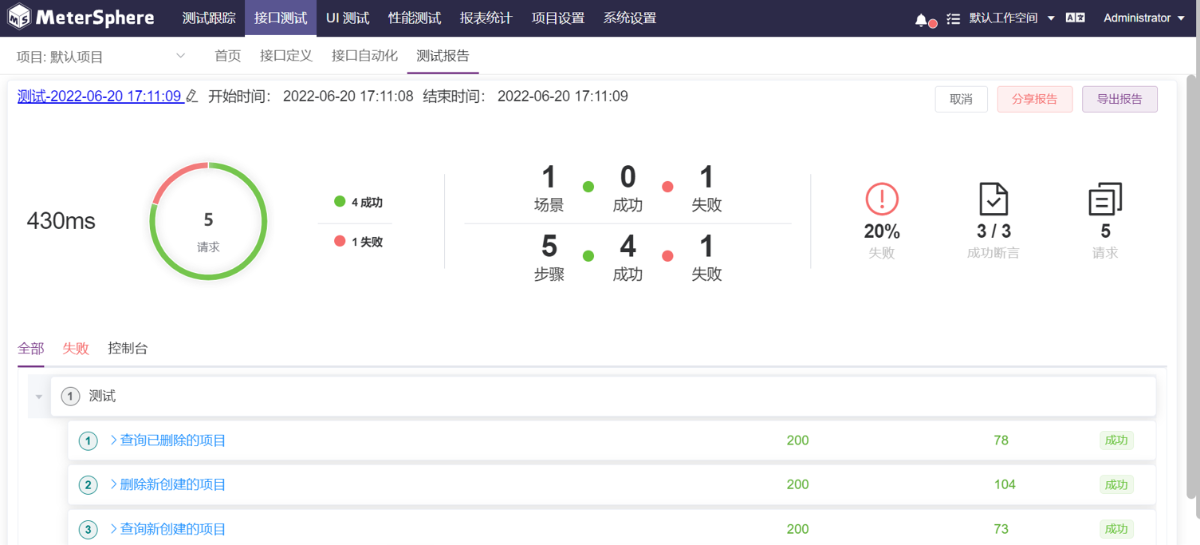Click response time 78 in 查询已删除的项目 row
The image size is (1200, 545).
coord(1001,440)
